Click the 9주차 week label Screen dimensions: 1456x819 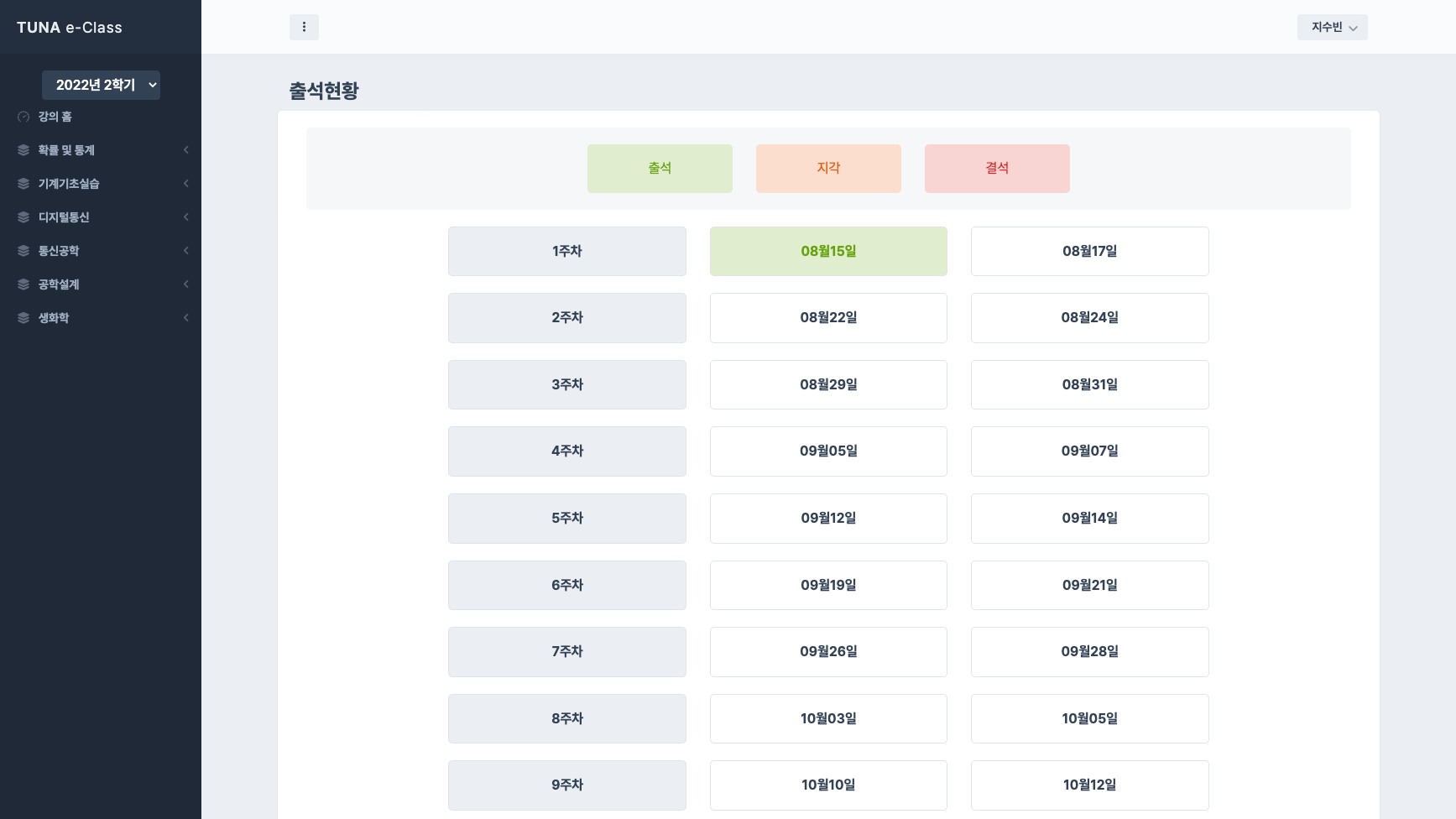pyautogui.click(x=567, y=785)
